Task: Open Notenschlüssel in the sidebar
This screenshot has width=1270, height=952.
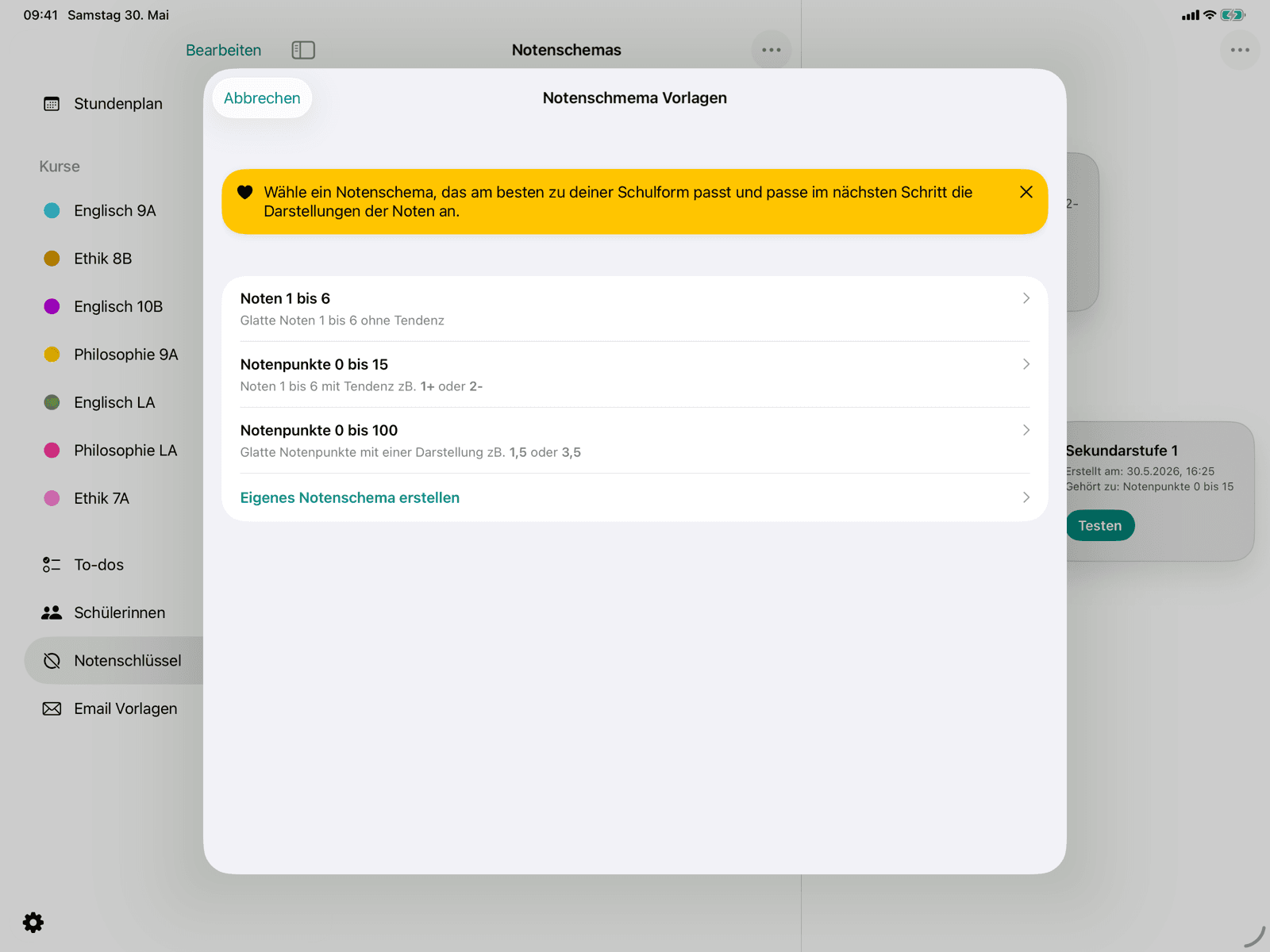Action: tap(114, 661)
